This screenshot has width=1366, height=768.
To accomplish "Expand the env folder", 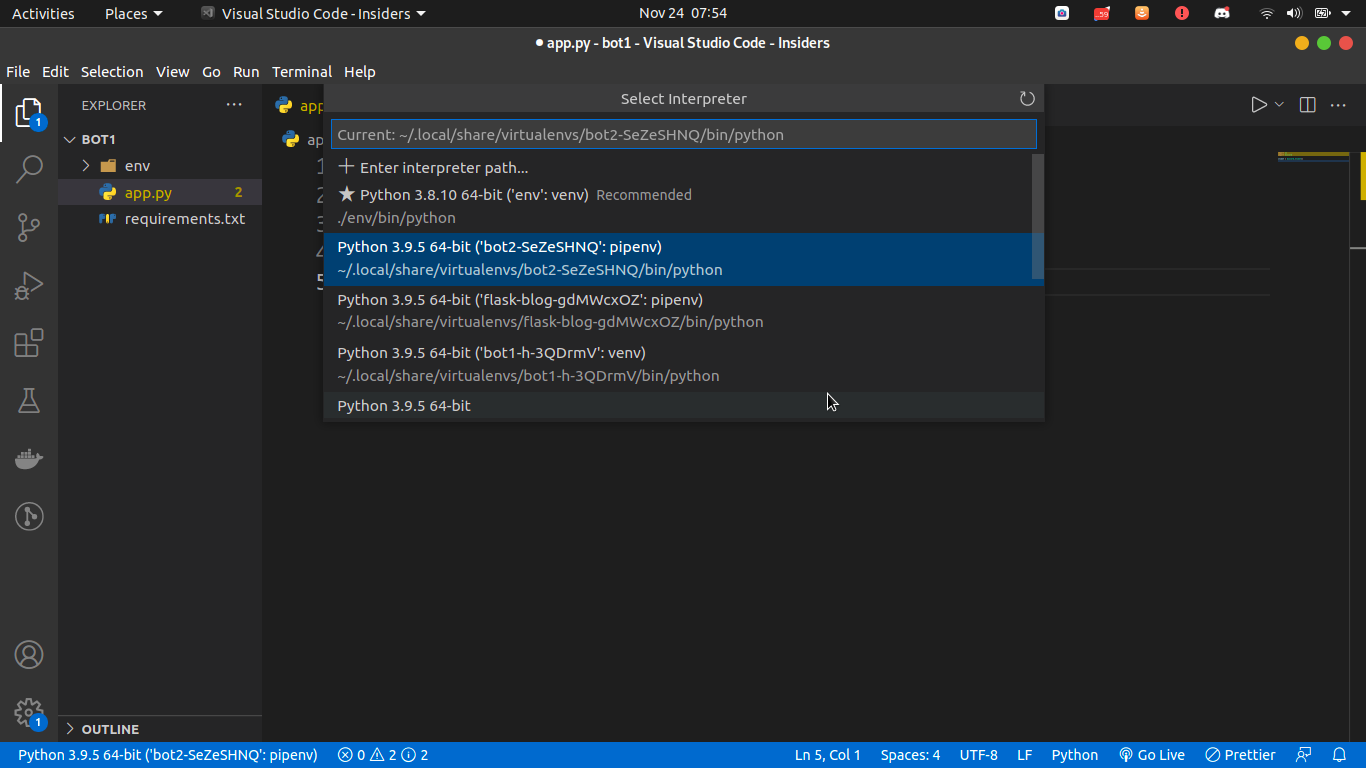I will (87, 165).
